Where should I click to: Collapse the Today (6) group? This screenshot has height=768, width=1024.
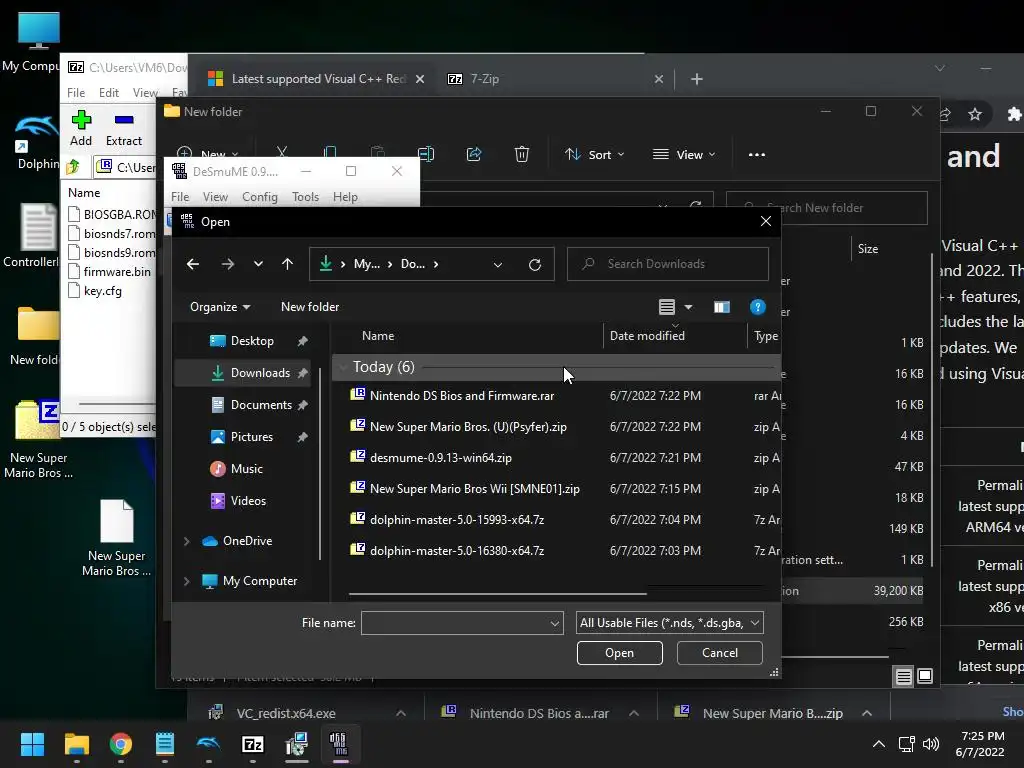(x=343, y=367)
